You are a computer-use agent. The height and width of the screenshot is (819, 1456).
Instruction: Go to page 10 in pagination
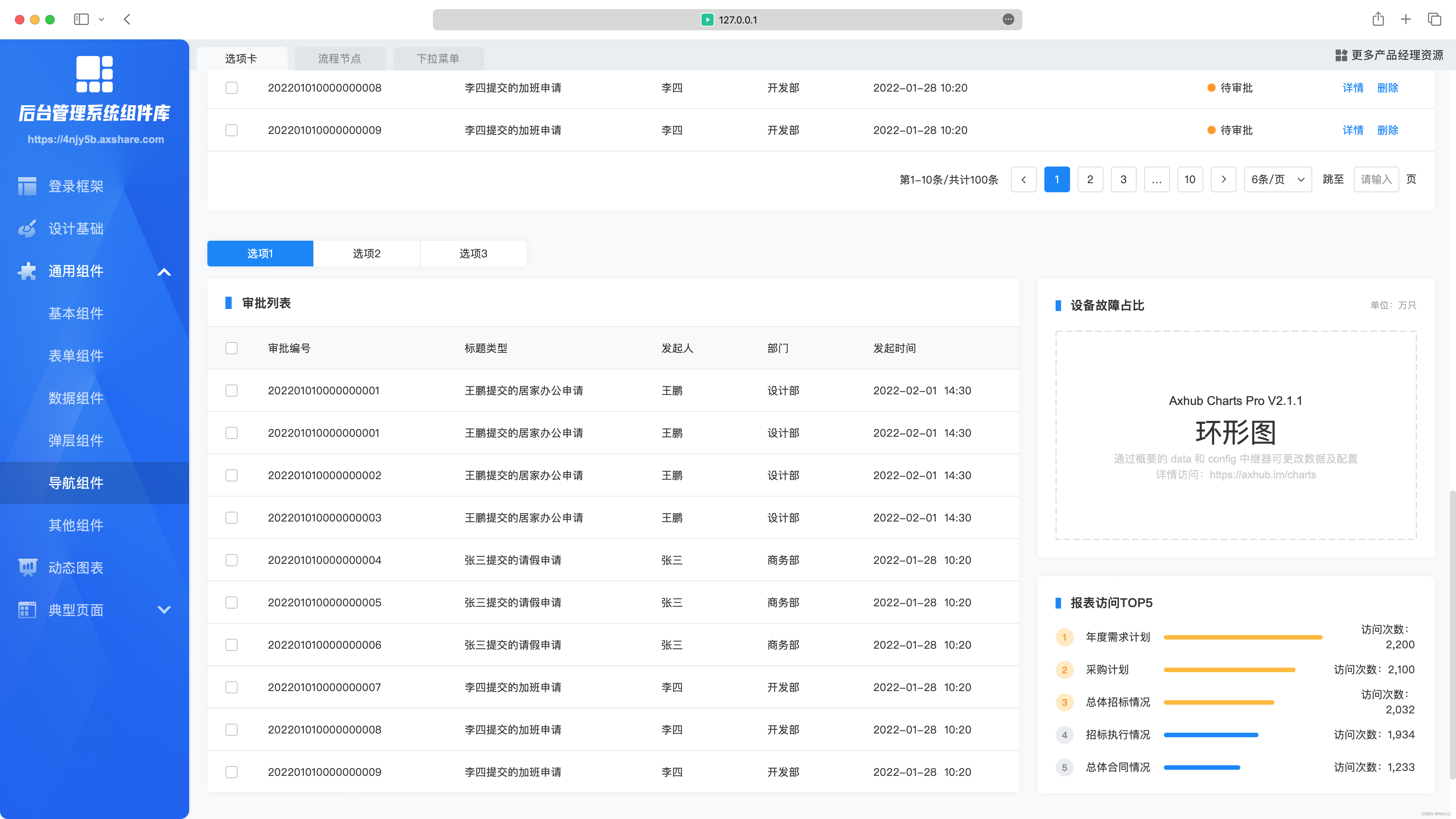pyautogui.click(x=1190, y=179)
